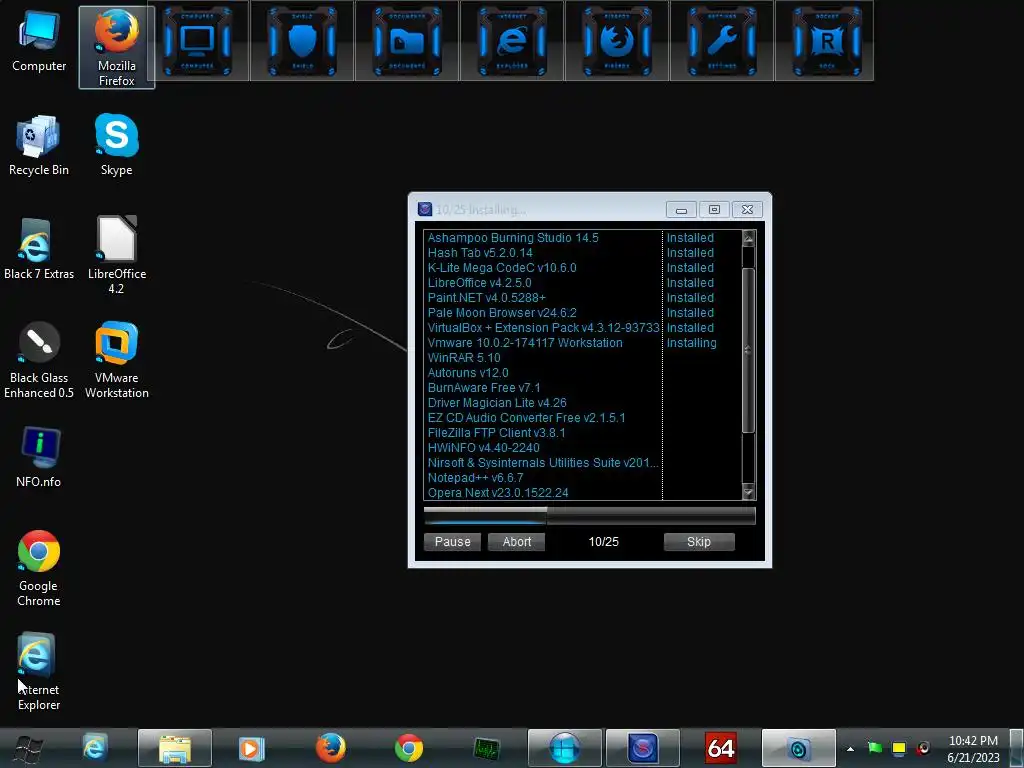Click the installer window title icon
This screenshot has width=1024, height=768.
[x=424, y=209]
